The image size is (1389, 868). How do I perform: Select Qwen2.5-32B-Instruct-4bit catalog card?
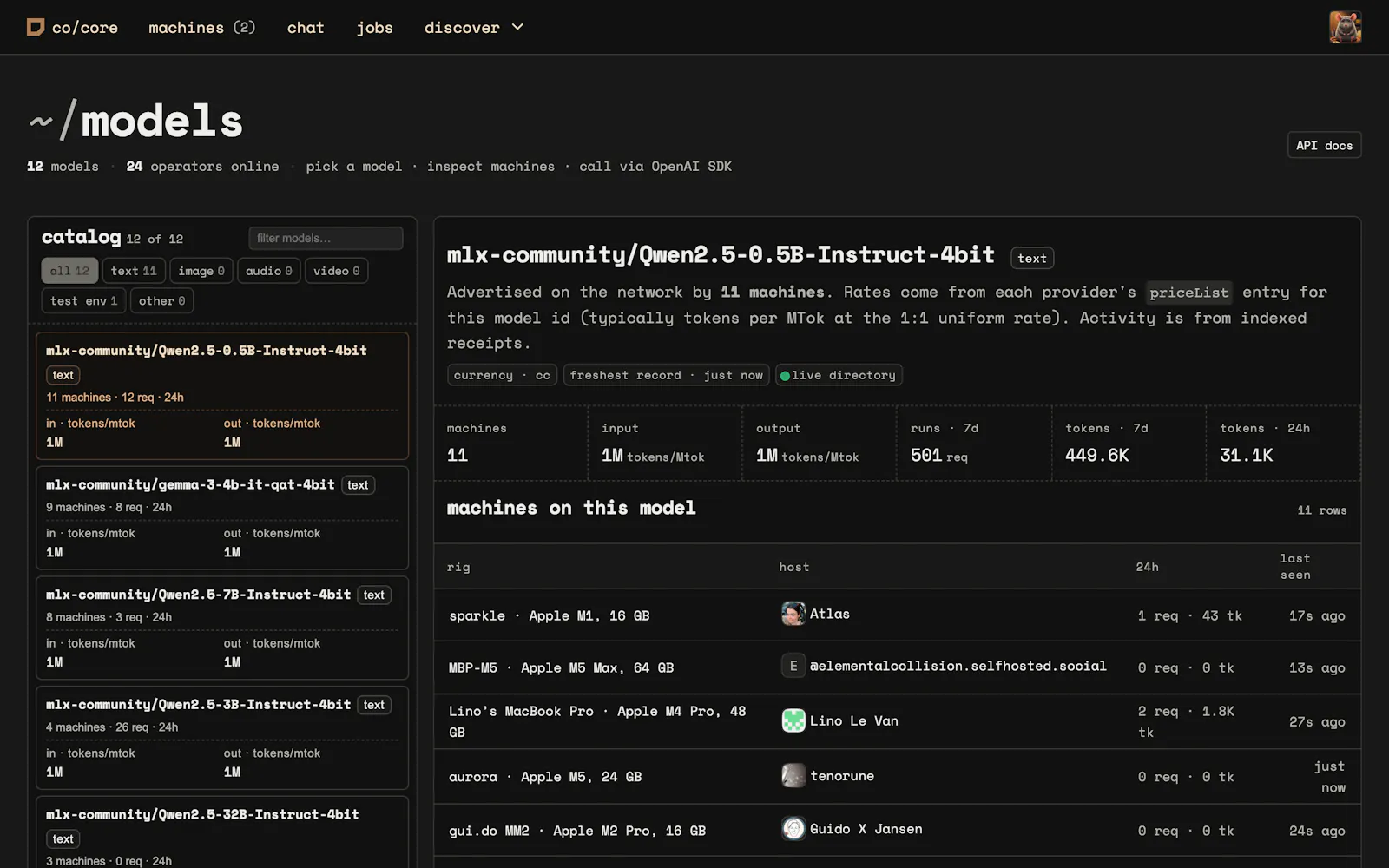click(x=222, y=833)
